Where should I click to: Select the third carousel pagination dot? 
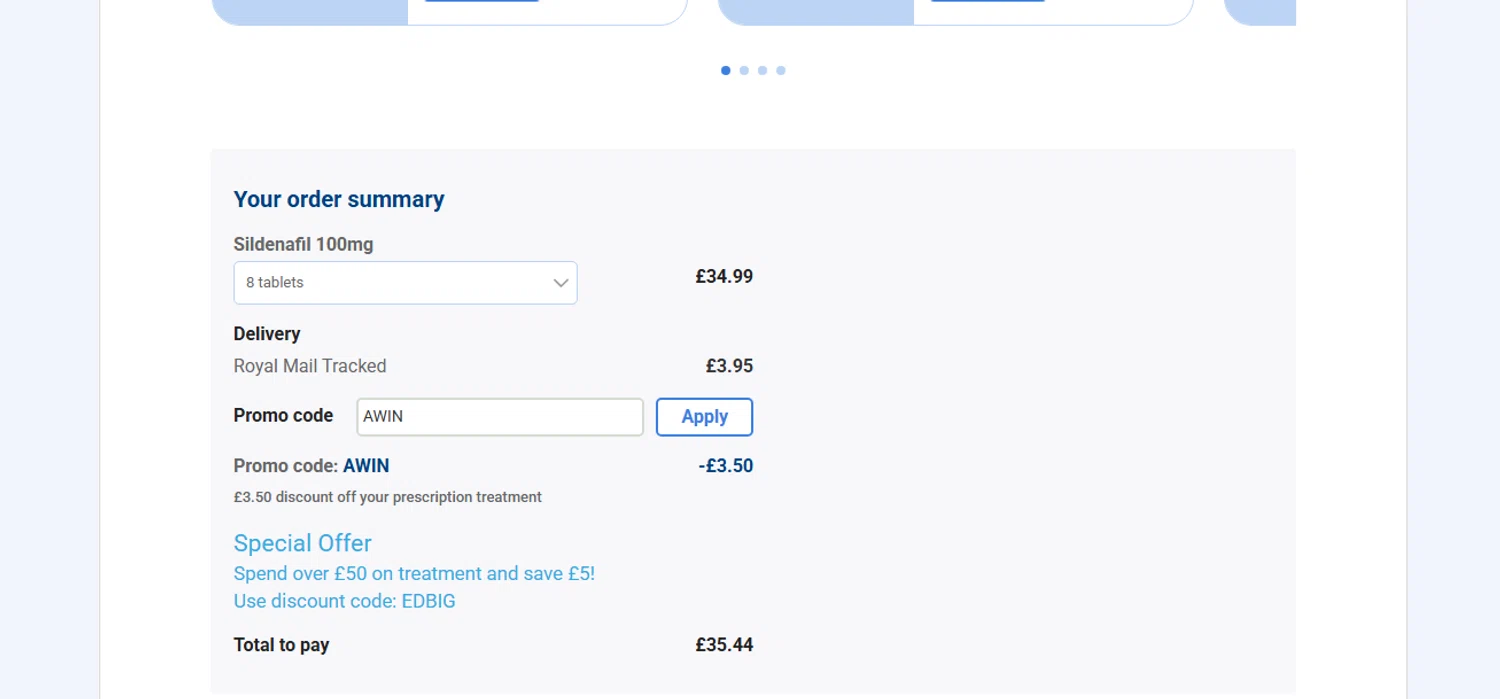[x=762, y=70]
